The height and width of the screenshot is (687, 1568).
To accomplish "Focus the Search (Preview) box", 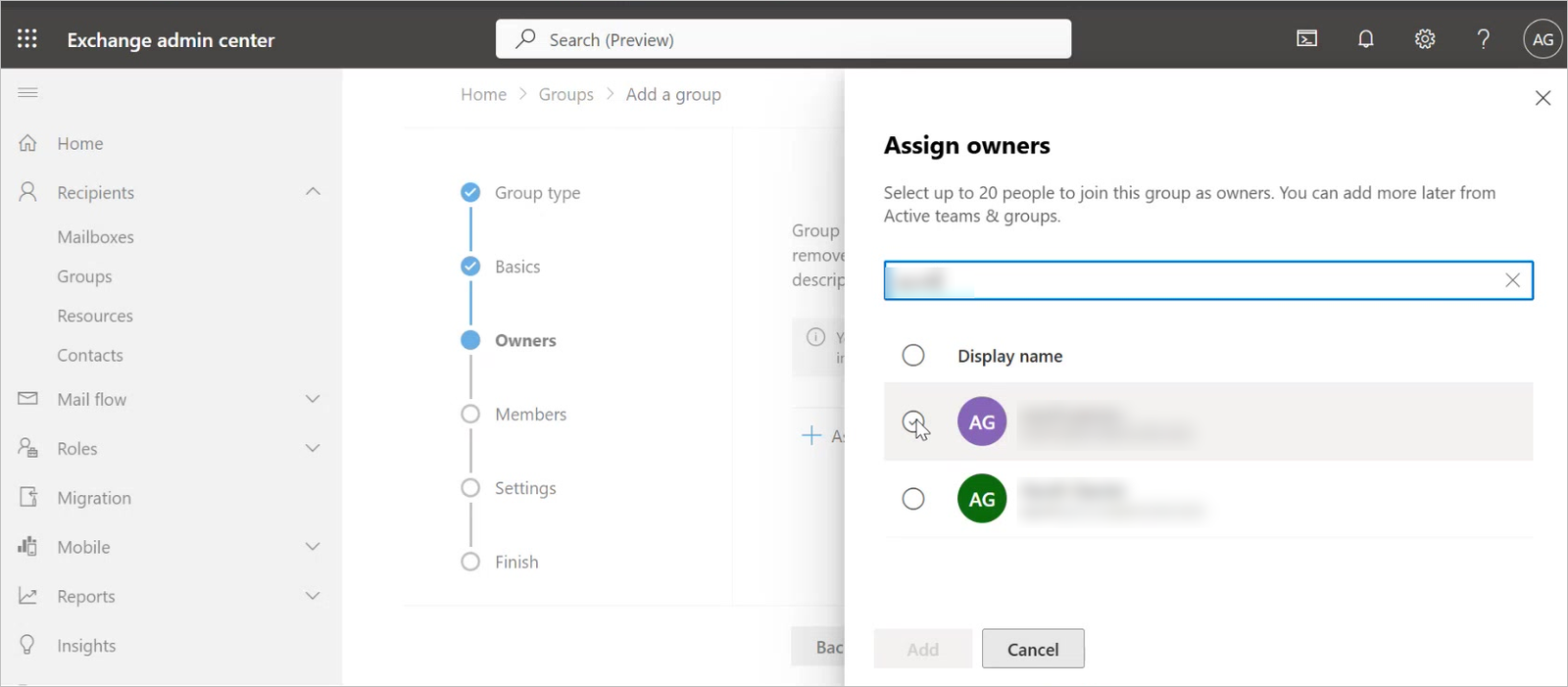I will pyautogui.click(x=783, y=39).
